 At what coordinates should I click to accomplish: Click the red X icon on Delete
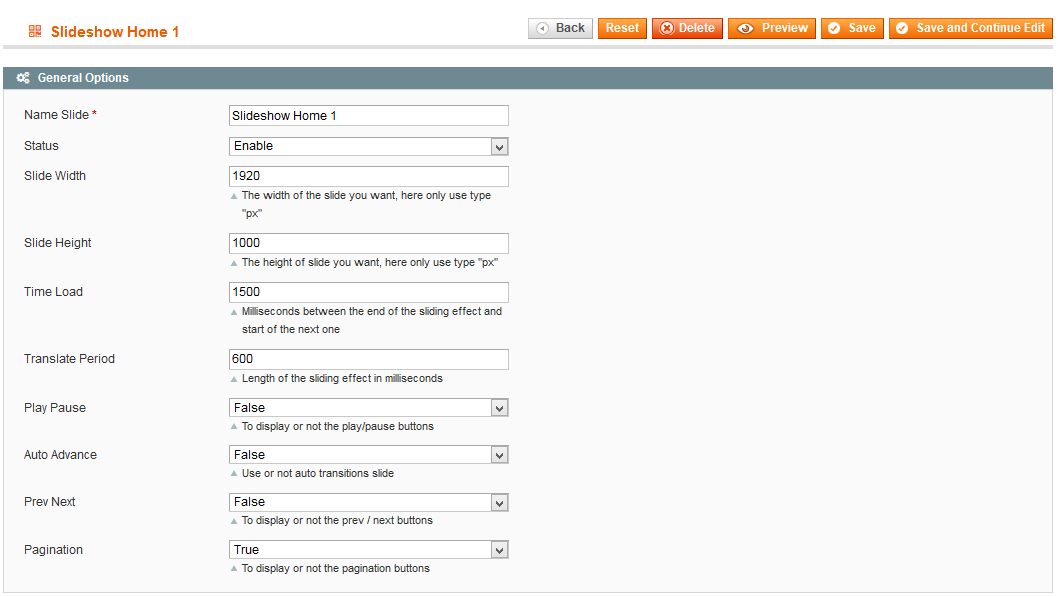click(x=667, y=28)
